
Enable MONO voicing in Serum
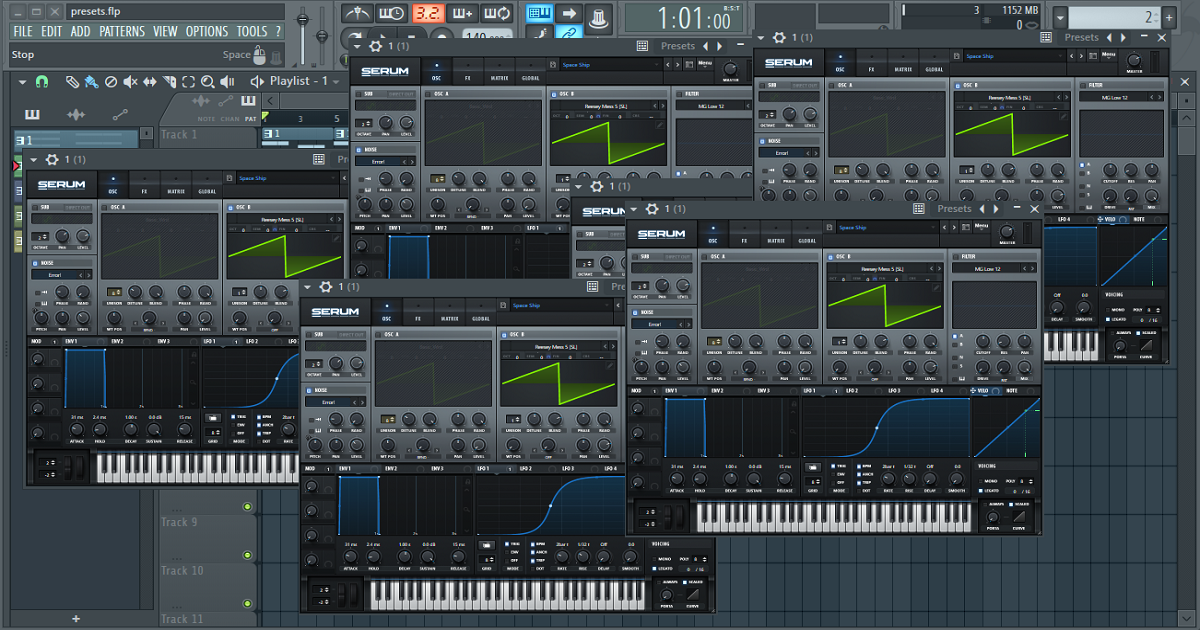[x=981, y=481]
